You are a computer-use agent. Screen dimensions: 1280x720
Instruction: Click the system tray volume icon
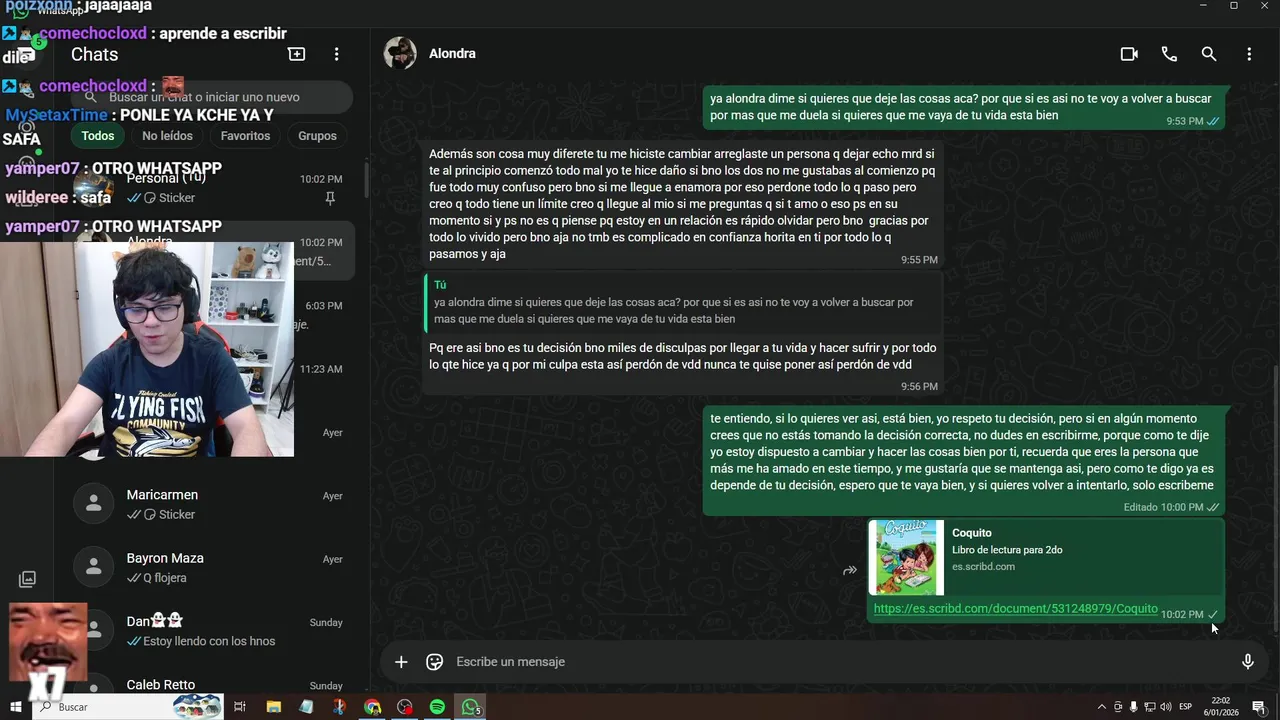(x=1164, y=707)
